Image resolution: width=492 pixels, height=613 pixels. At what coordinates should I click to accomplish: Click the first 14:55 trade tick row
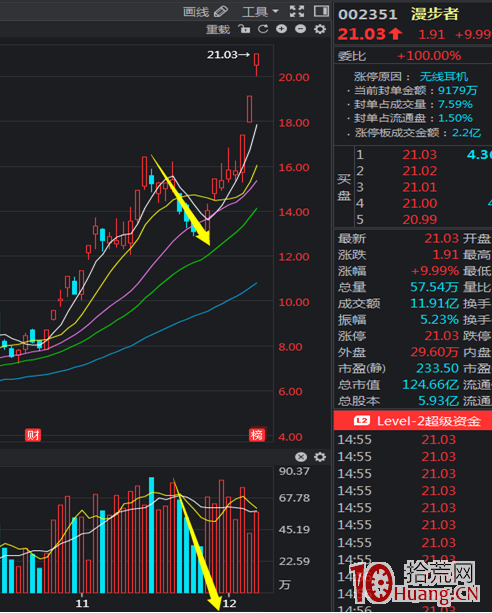pos(413,440)
